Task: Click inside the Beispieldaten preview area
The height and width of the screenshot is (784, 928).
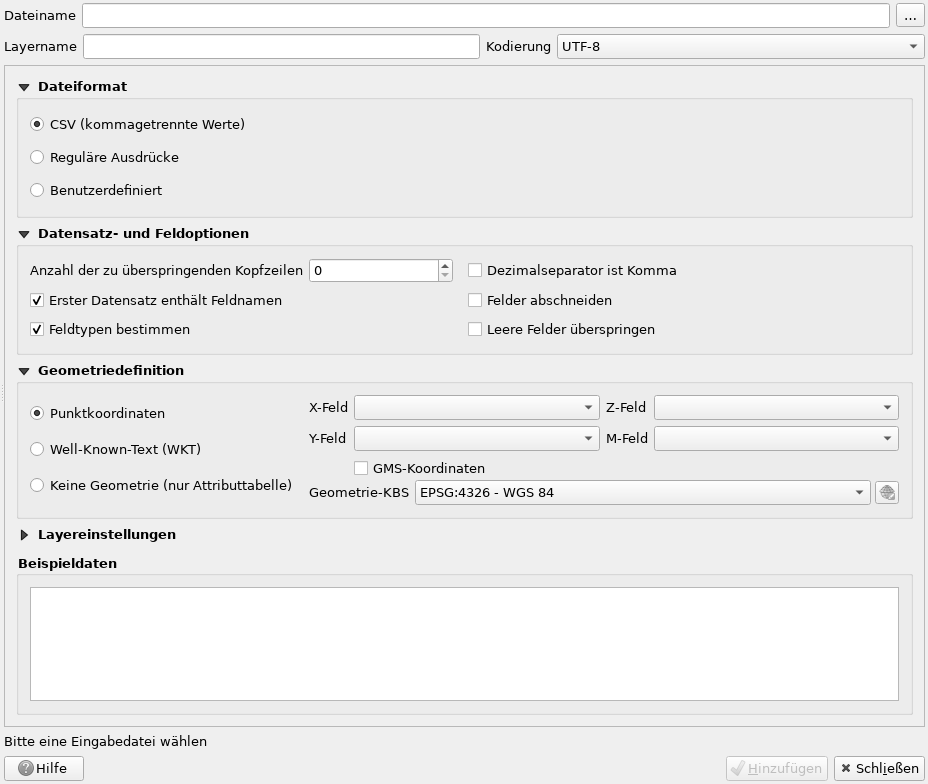Action: (464, 644)
